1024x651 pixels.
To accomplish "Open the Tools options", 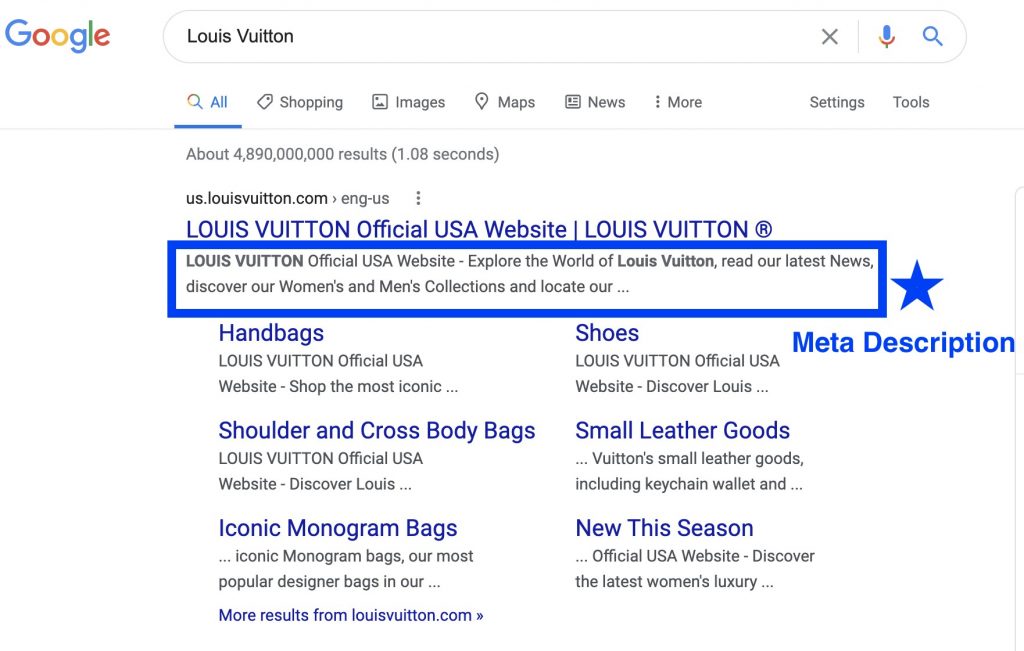I will [x=910, y=102].
